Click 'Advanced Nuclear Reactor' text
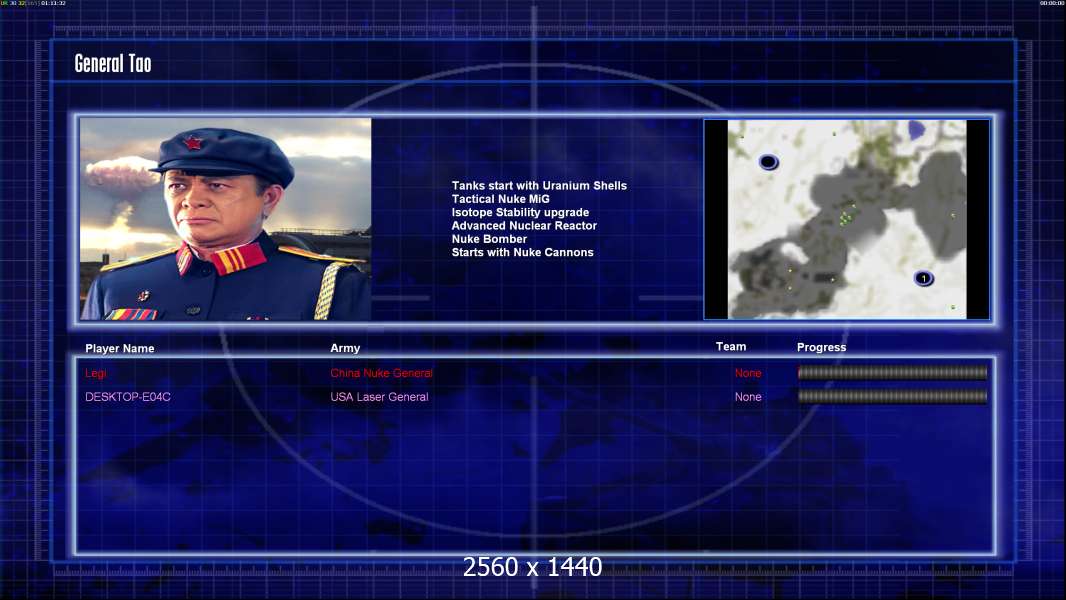This screenshot has width=1066, height=600. [524, 226]
